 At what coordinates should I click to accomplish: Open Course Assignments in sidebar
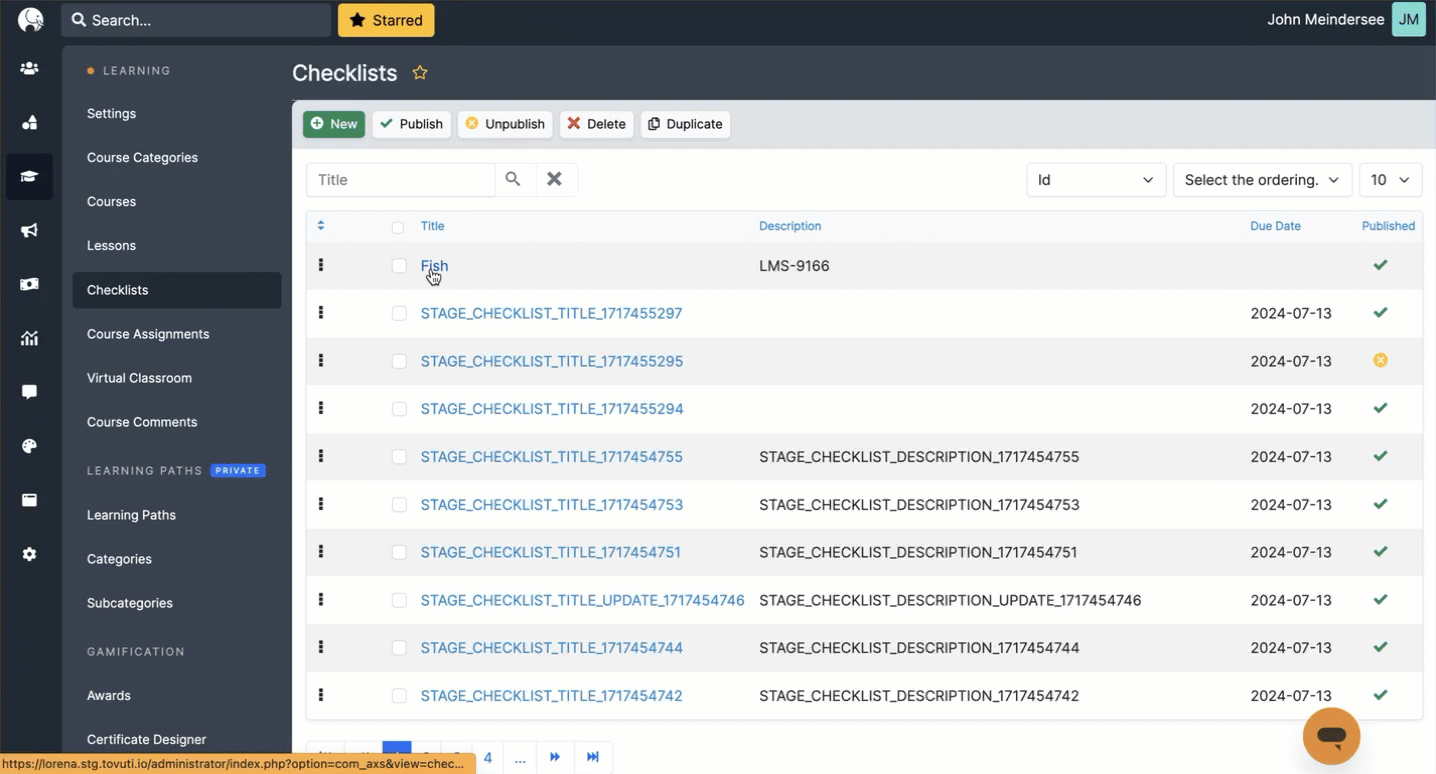point(148,334)
